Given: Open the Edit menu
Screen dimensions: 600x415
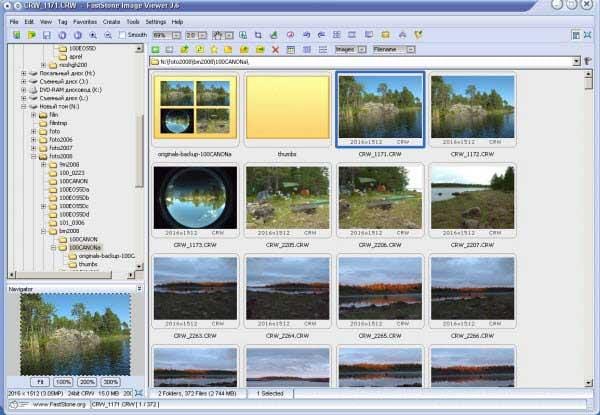Looking at the screenshot, I should (x=29, y=22).
